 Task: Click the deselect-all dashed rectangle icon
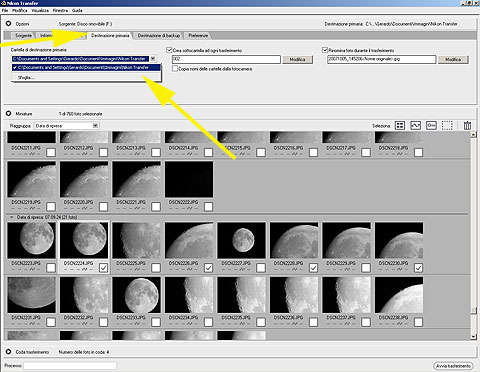447,125
